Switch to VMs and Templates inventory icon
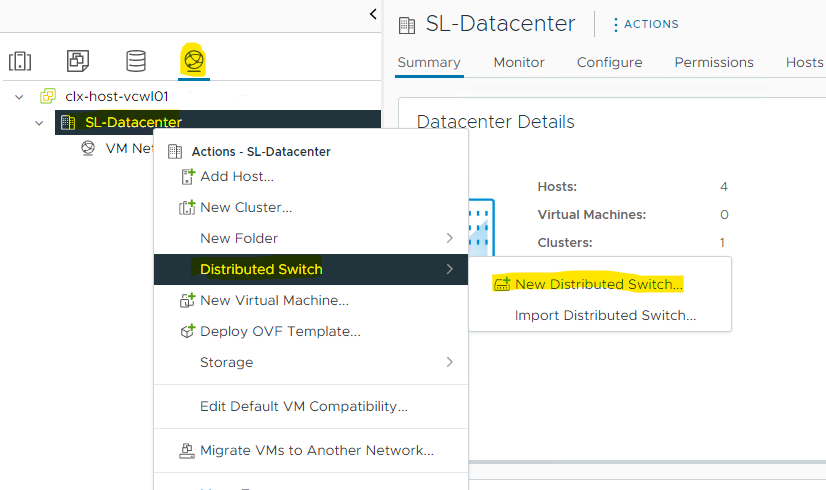Image resolution: width=826 pixels, height=490 pixels. tap(78, 61)
